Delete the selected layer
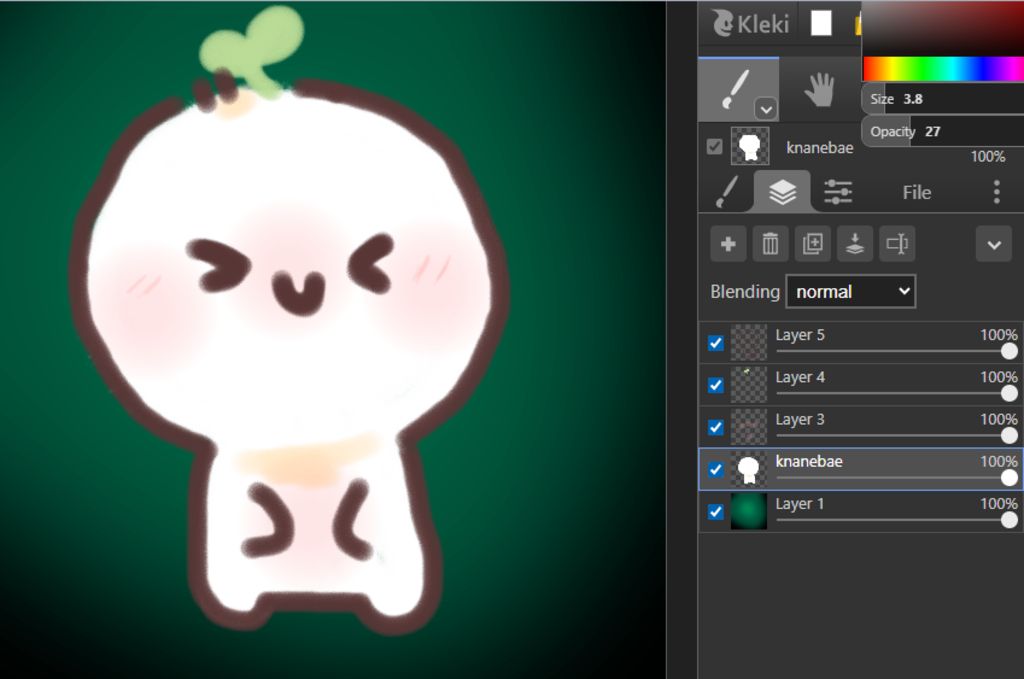This screenshot has height=679, width=1024. tap(771, 244)
